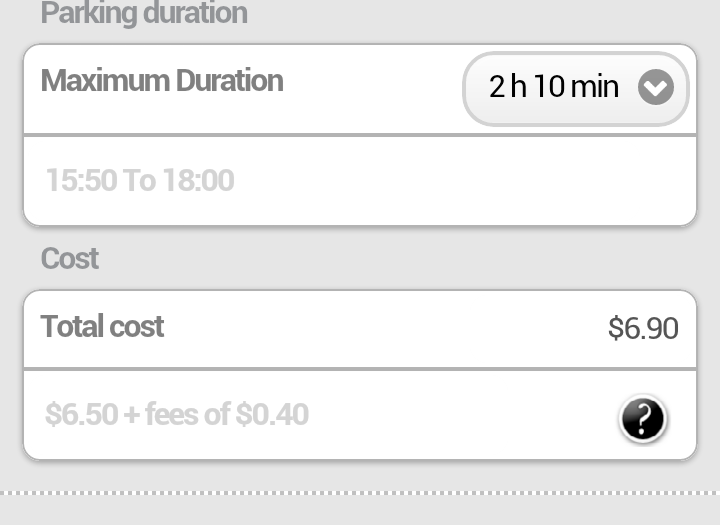The image size is (720, 525).
Task: Click the word "Total" in the cost row
Action: click(x=70, y=327)
